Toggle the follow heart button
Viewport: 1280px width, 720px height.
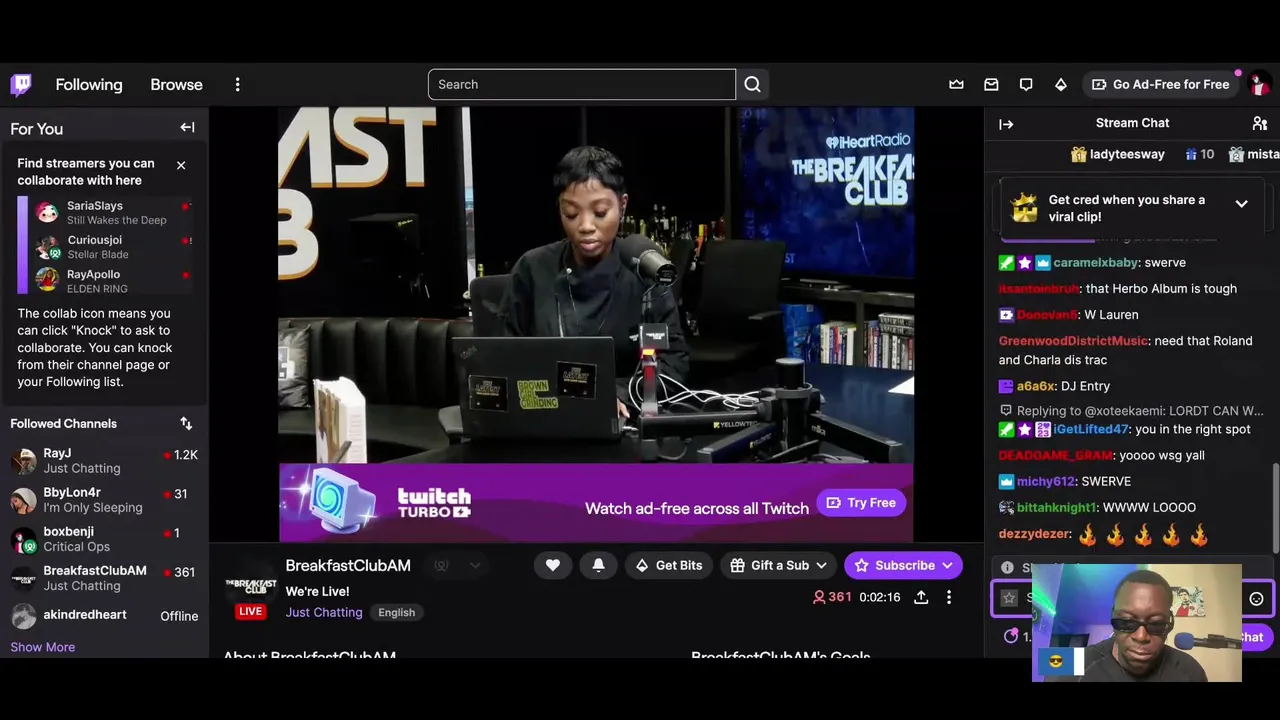click(553, 566)
